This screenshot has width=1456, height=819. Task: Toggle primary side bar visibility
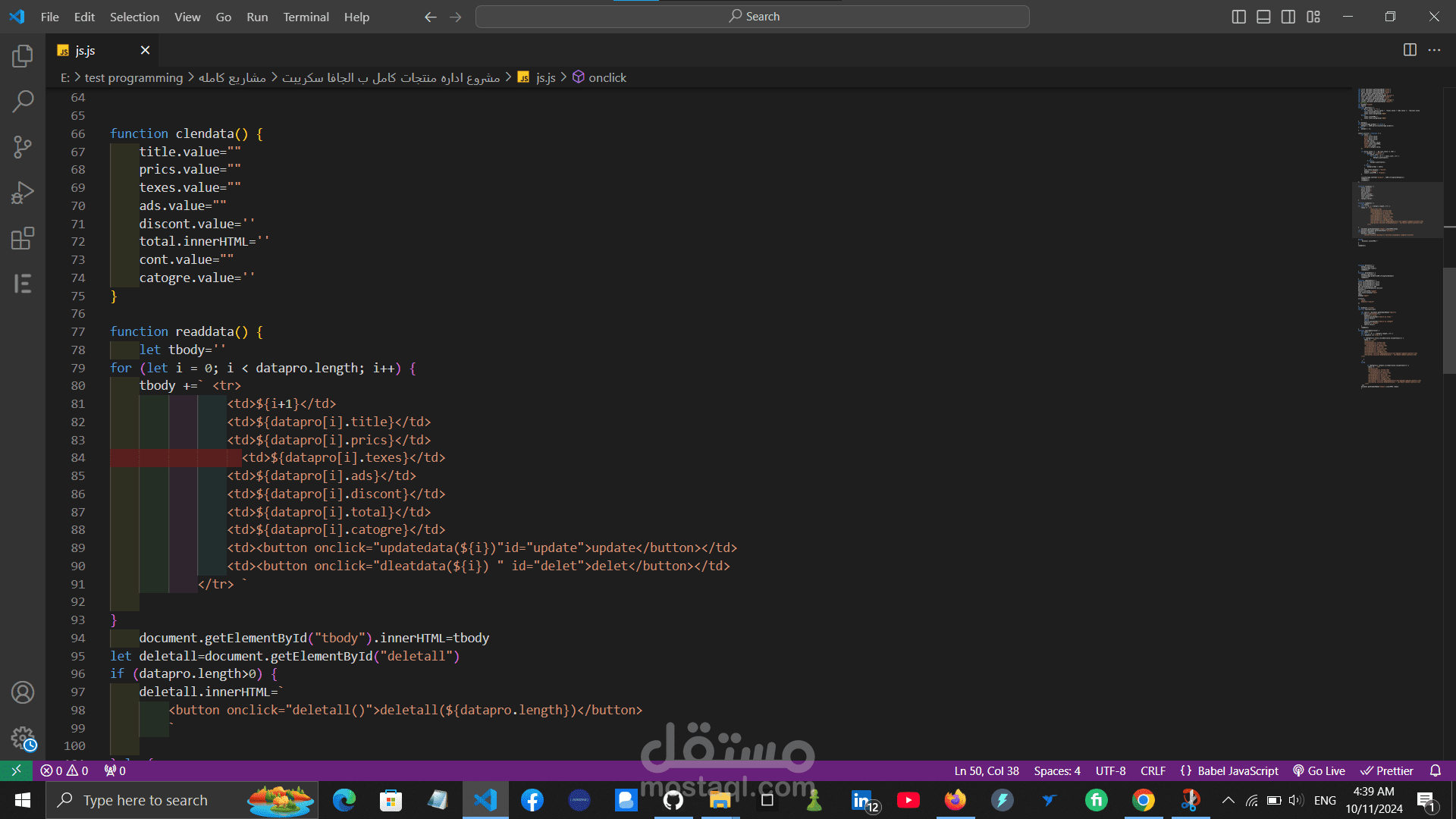(x=1239, y=17)
